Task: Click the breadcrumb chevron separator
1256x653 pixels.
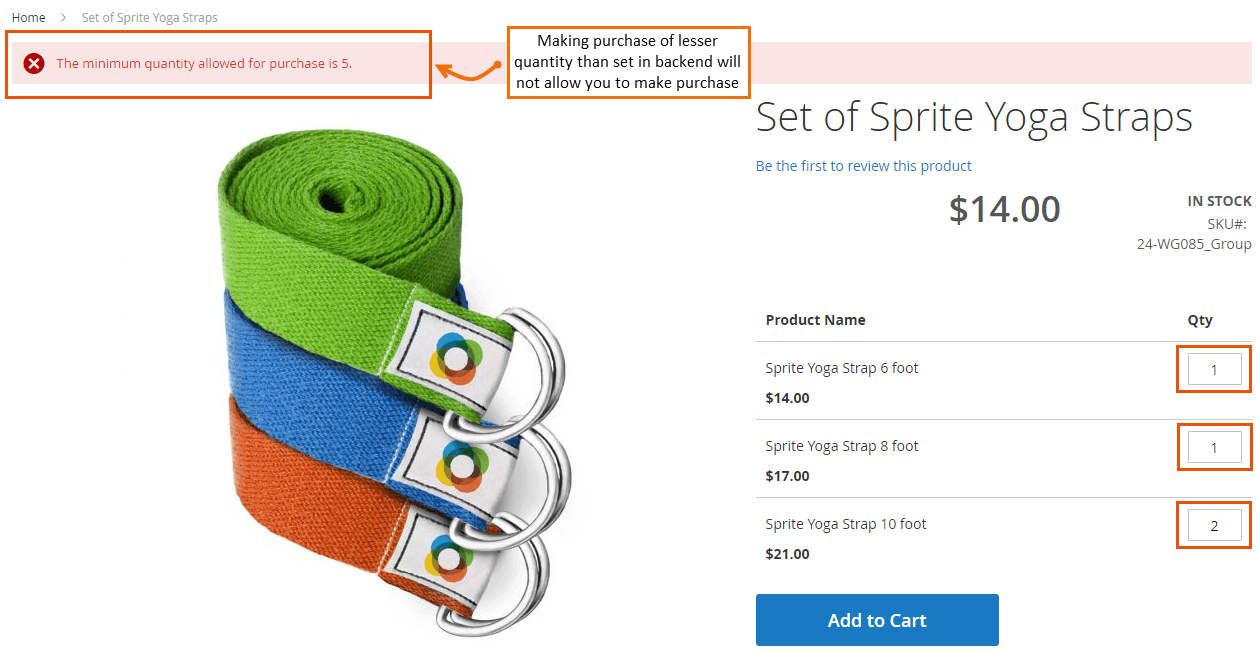Action: point(63,18)
